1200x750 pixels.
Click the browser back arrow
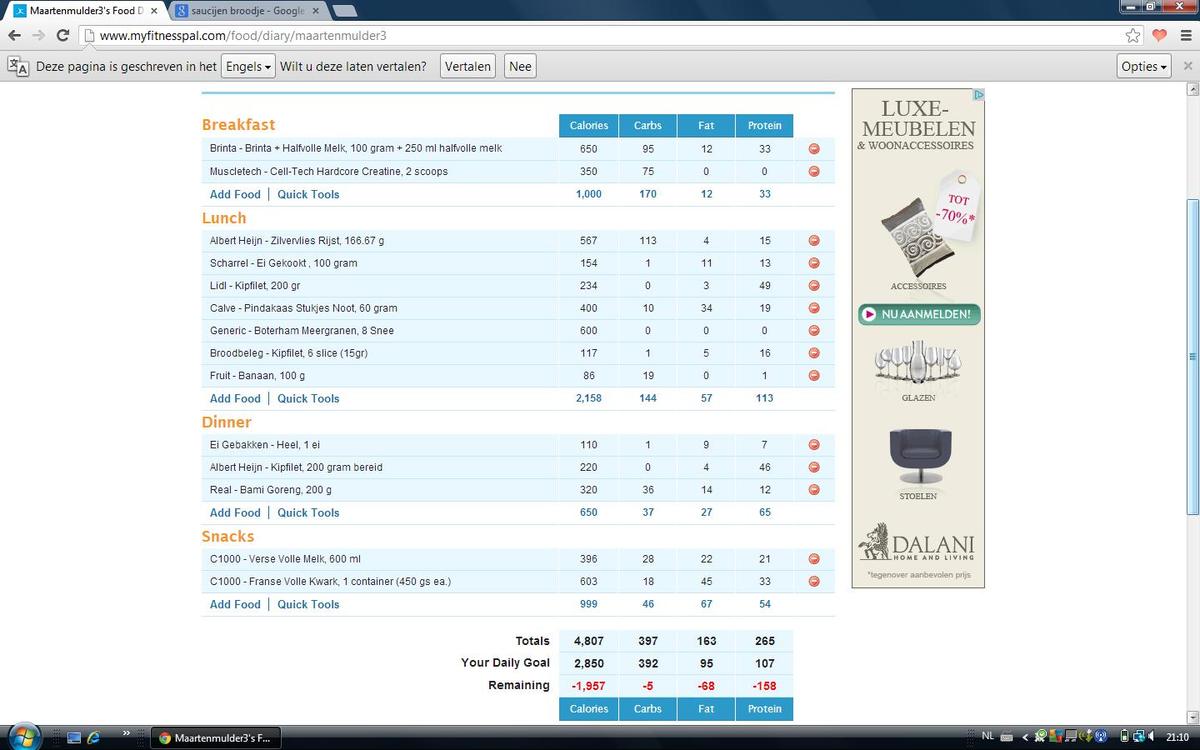tap(14, 35)
